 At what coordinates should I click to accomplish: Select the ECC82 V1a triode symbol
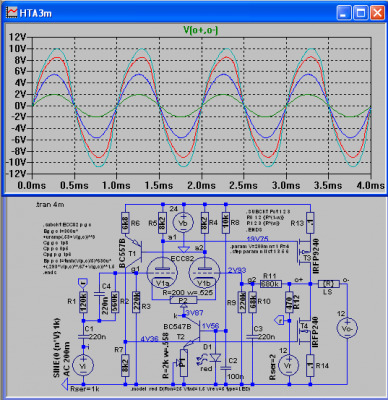(162, 273)
